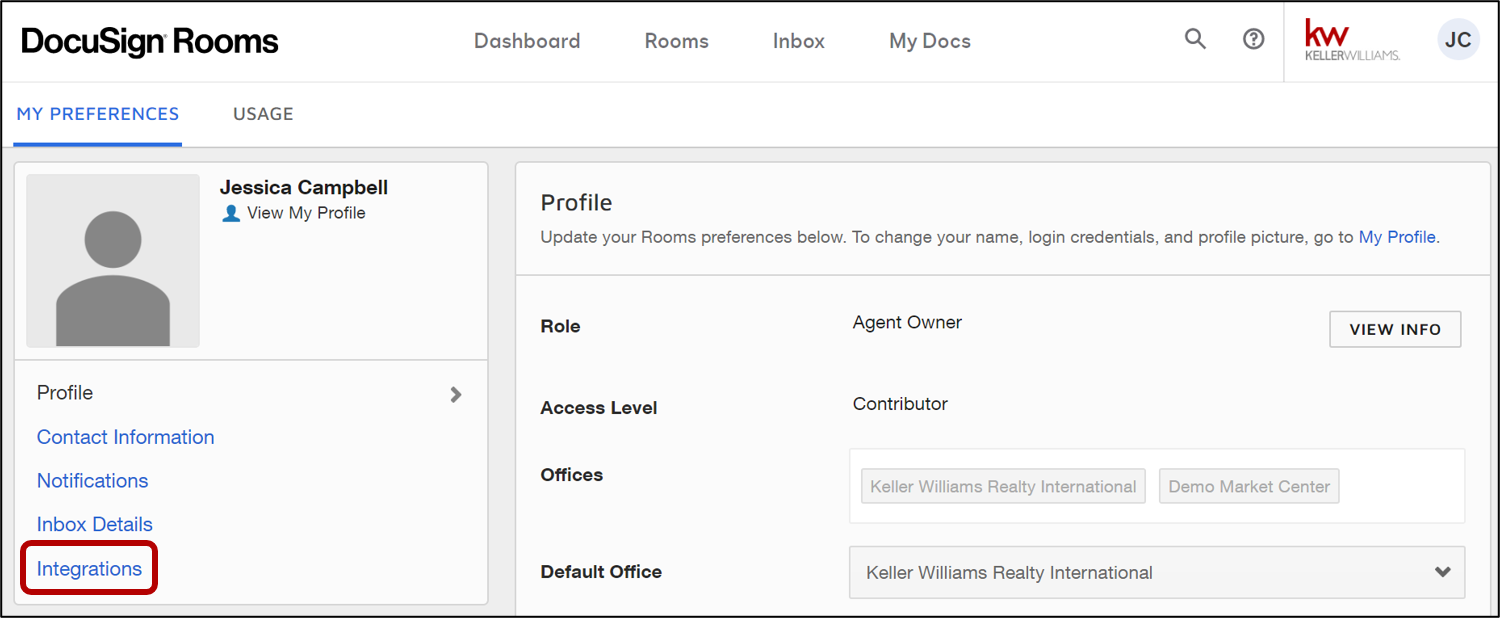This screenshot has width=1500, height=618.
Task: Navigate to My Docs
Action: (930, 41)
